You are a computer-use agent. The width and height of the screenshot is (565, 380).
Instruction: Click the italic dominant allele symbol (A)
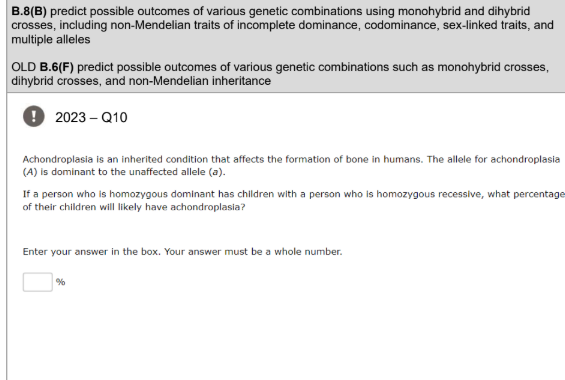point(30,172)
